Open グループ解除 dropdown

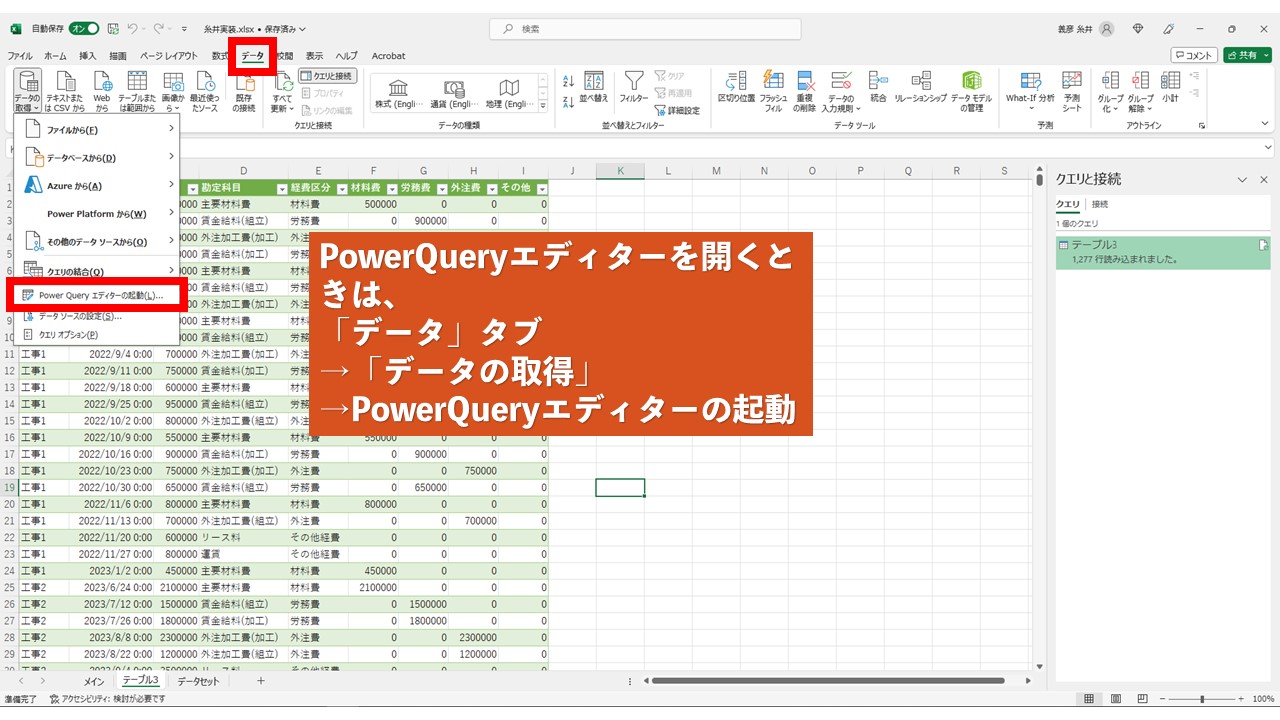(x=1140, y=91)
